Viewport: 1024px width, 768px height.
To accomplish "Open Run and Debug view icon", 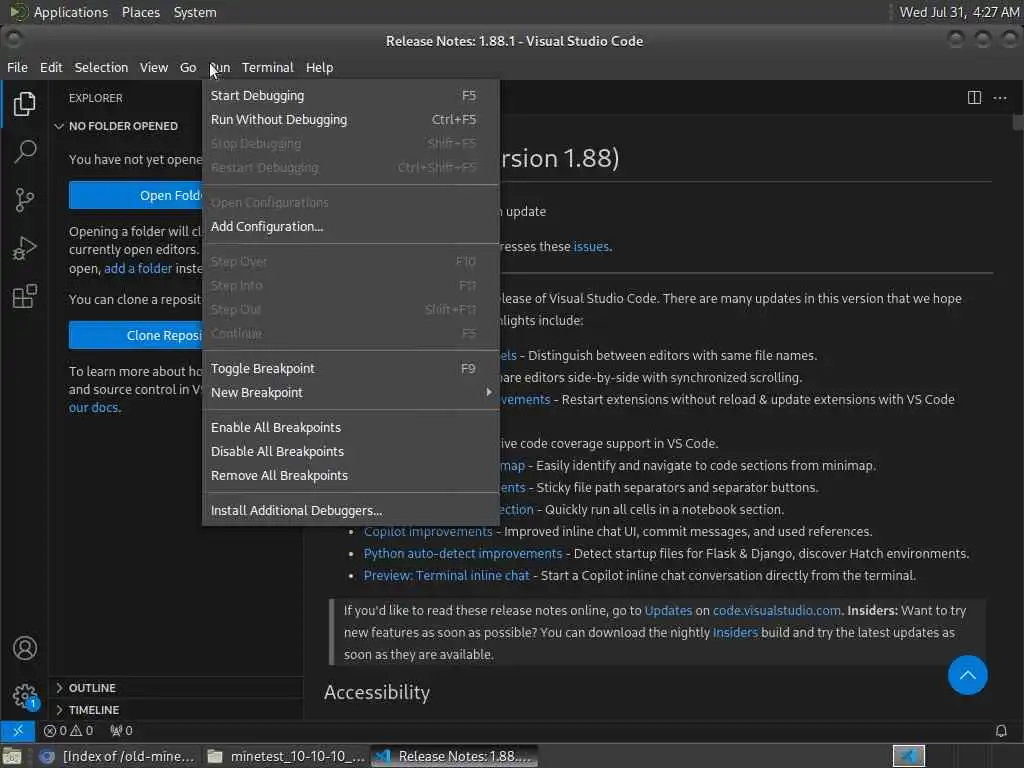I will tap(24, 248).
